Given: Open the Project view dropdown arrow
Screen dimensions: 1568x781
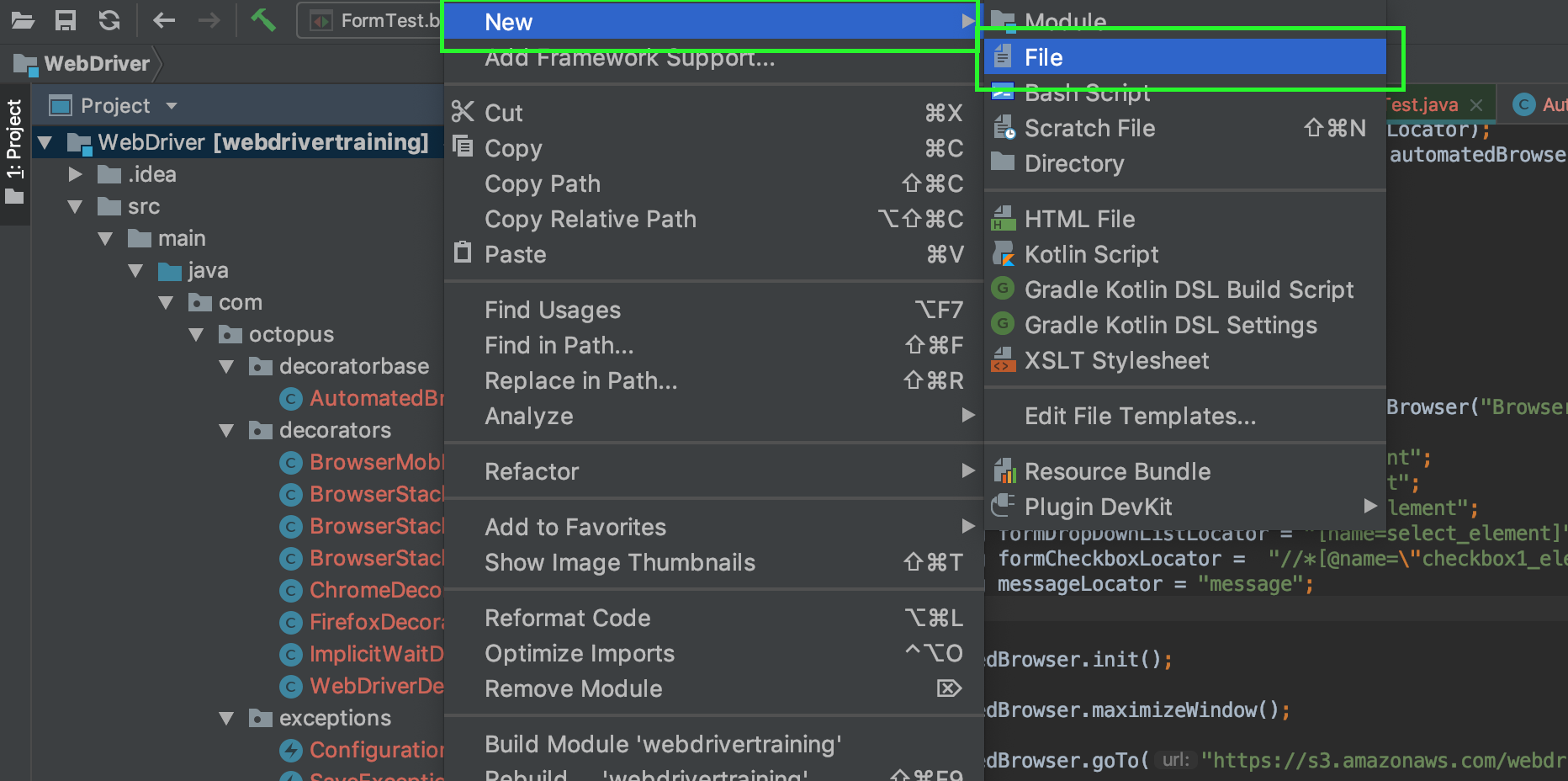Looking at the screenshot, I should click(x=172, y=106).
